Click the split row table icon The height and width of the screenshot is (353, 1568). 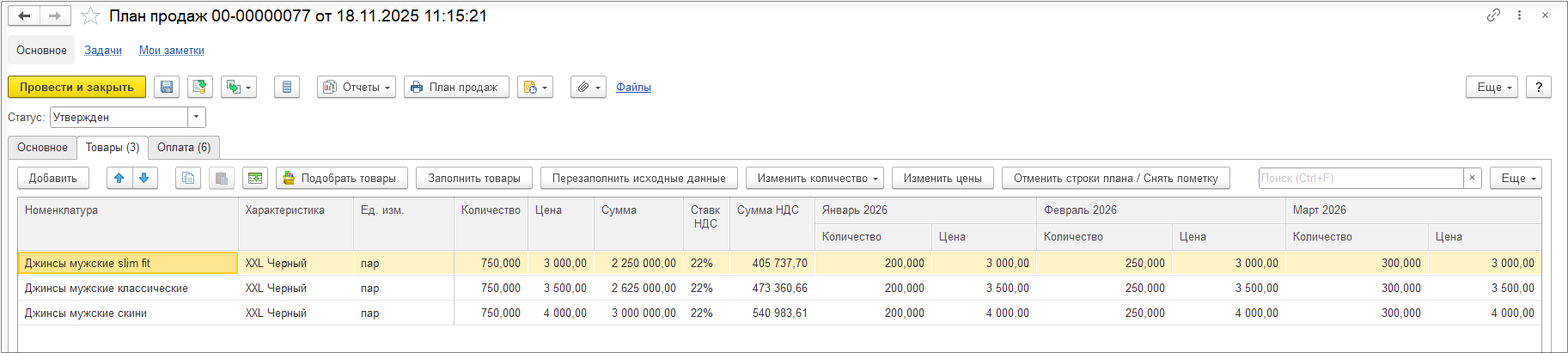click(x=255, y=178)
